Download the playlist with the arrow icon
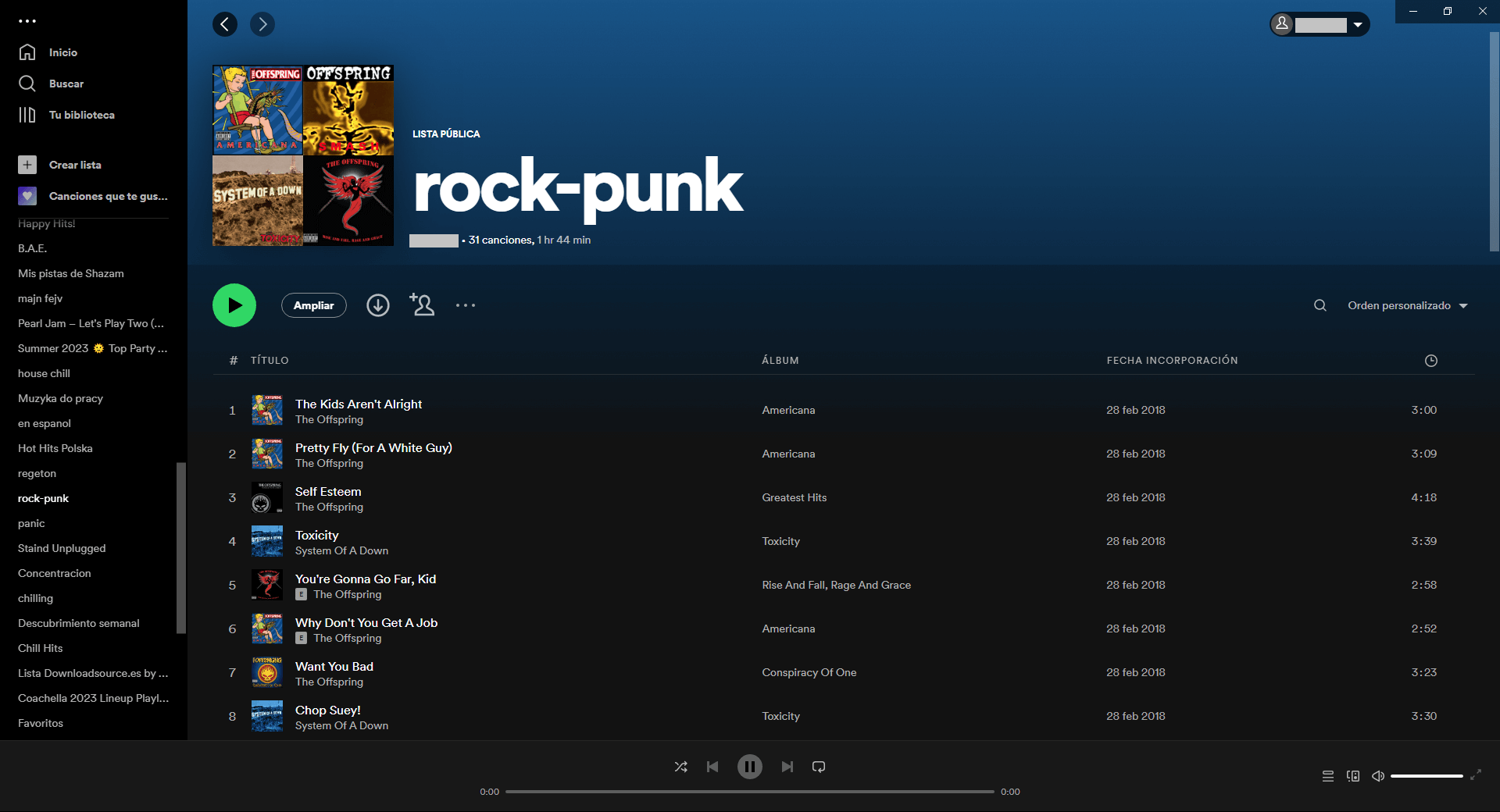1500x812 pixels. click(x=378, y=305)
